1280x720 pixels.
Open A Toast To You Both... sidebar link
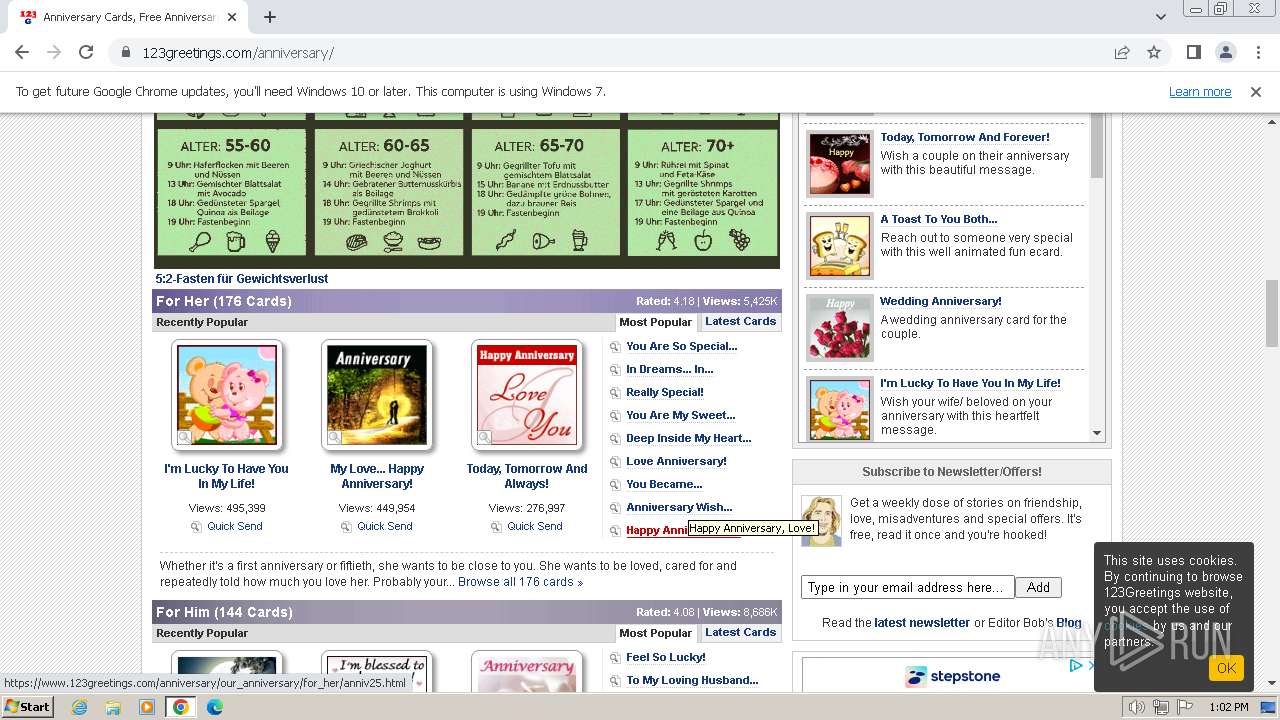point(938,219)
